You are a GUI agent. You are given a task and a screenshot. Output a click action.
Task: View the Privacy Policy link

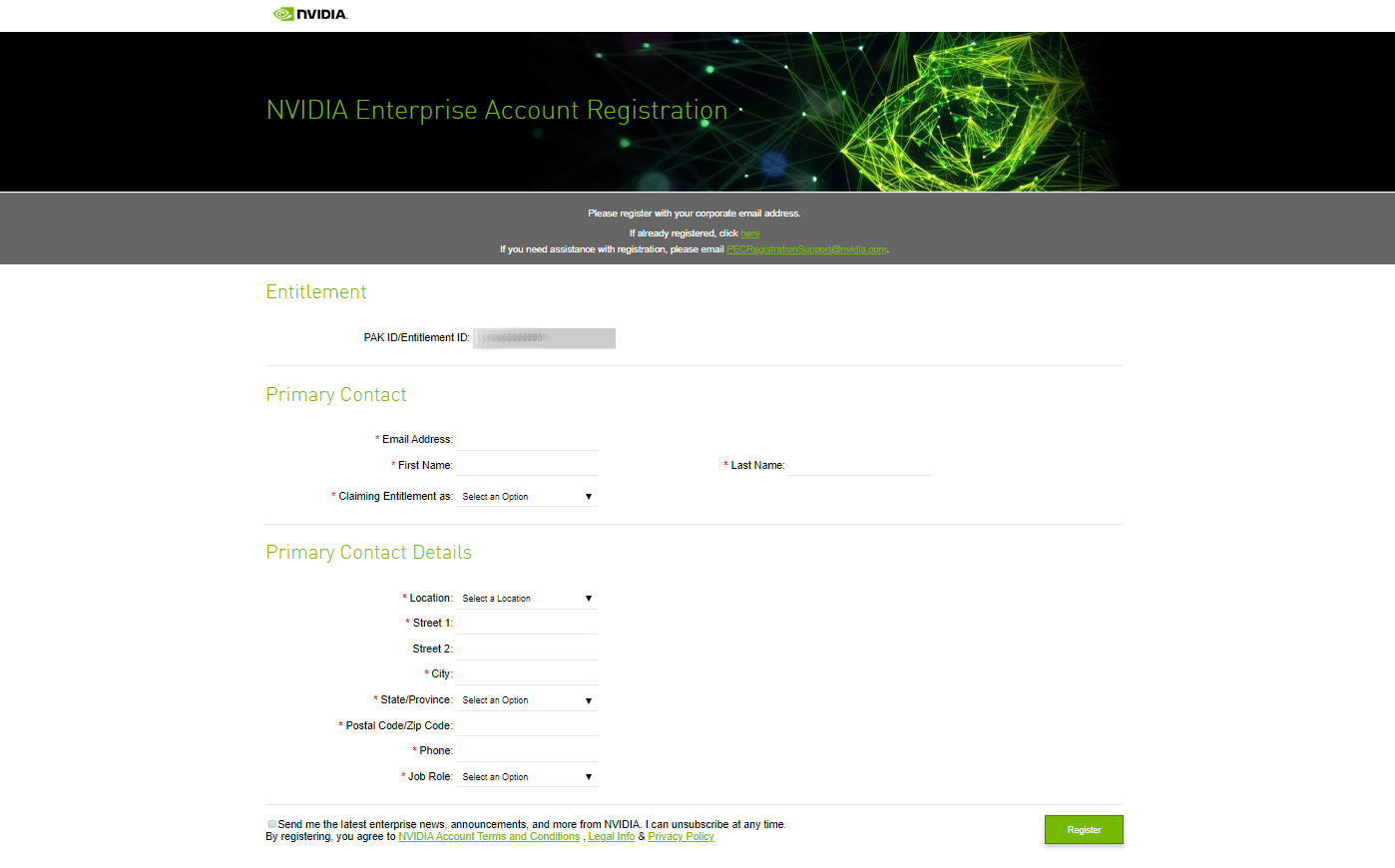coord(681,837)
